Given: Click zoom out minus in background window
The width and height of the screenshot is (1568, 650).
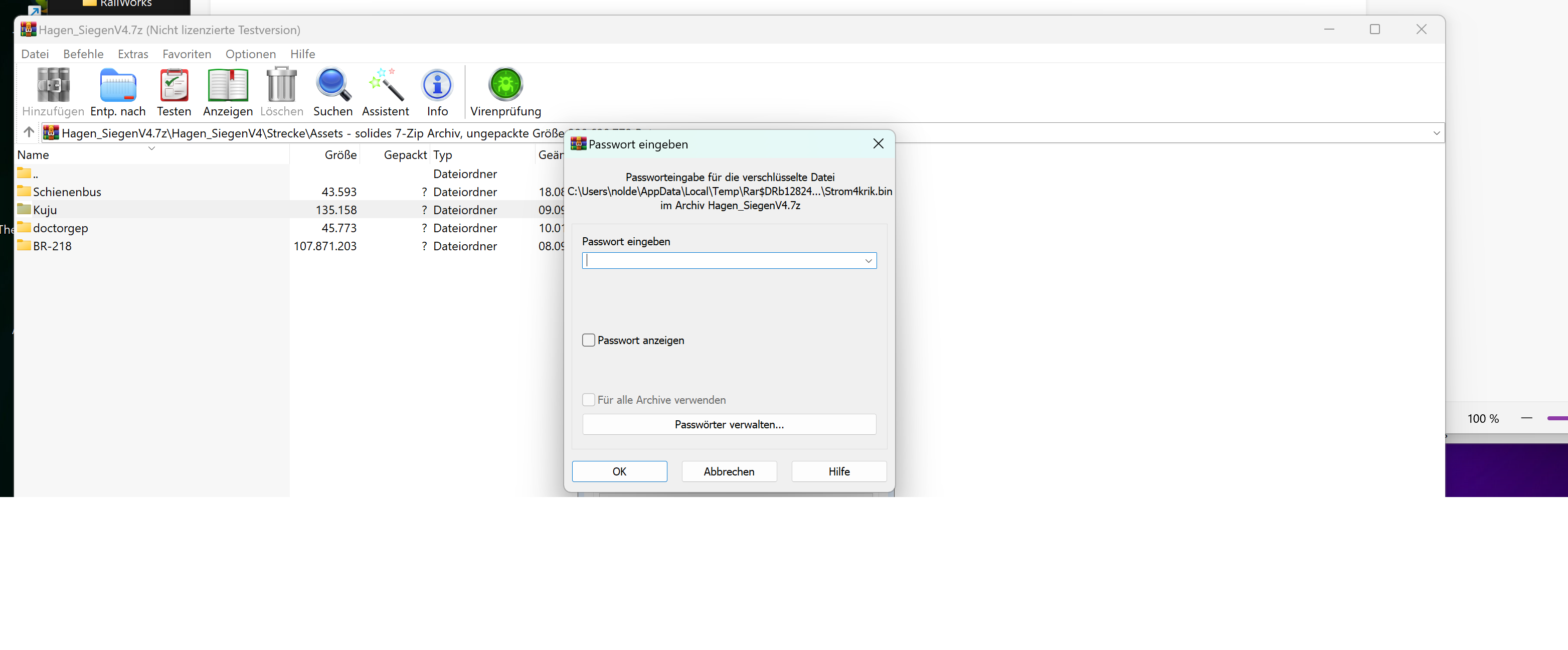Looking at the screenshot, I should (x=1526, y=418).
